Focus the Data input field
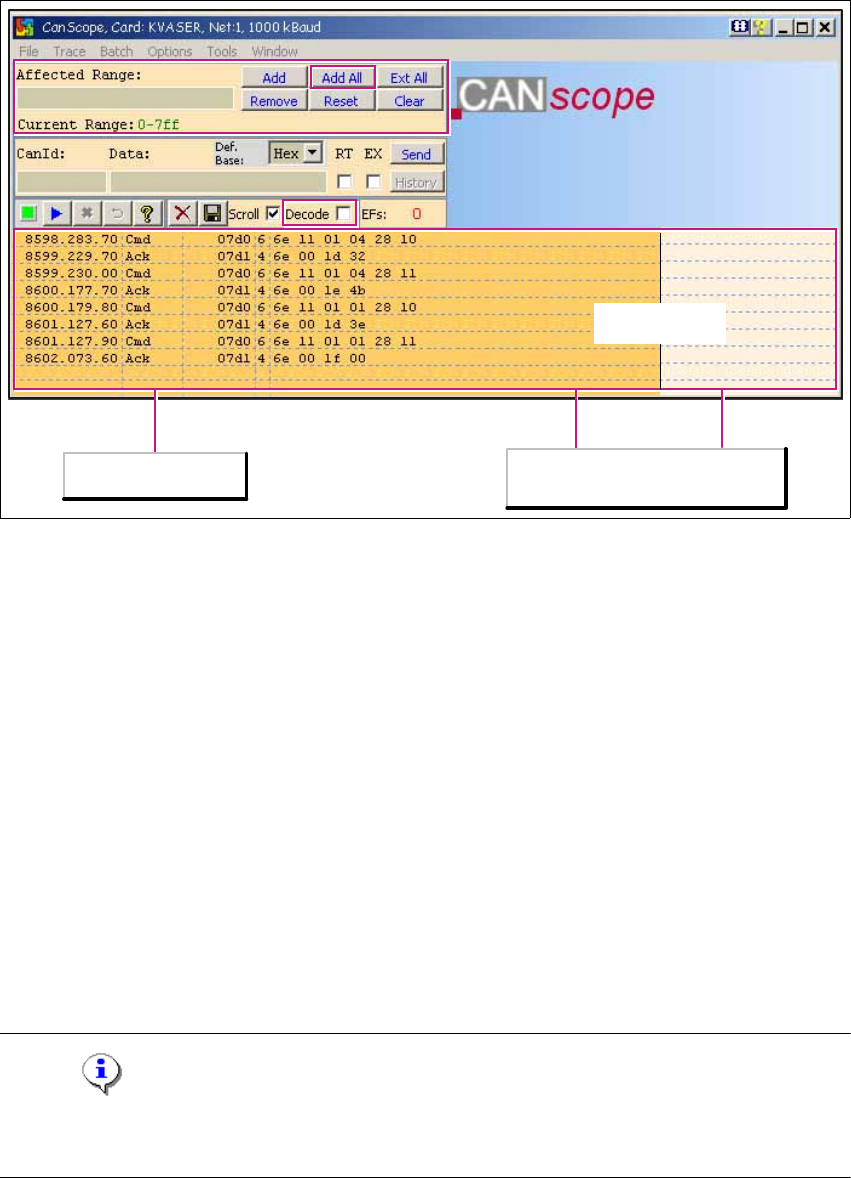This screenshot has width=851, height=1178. (x=219, y=182)
